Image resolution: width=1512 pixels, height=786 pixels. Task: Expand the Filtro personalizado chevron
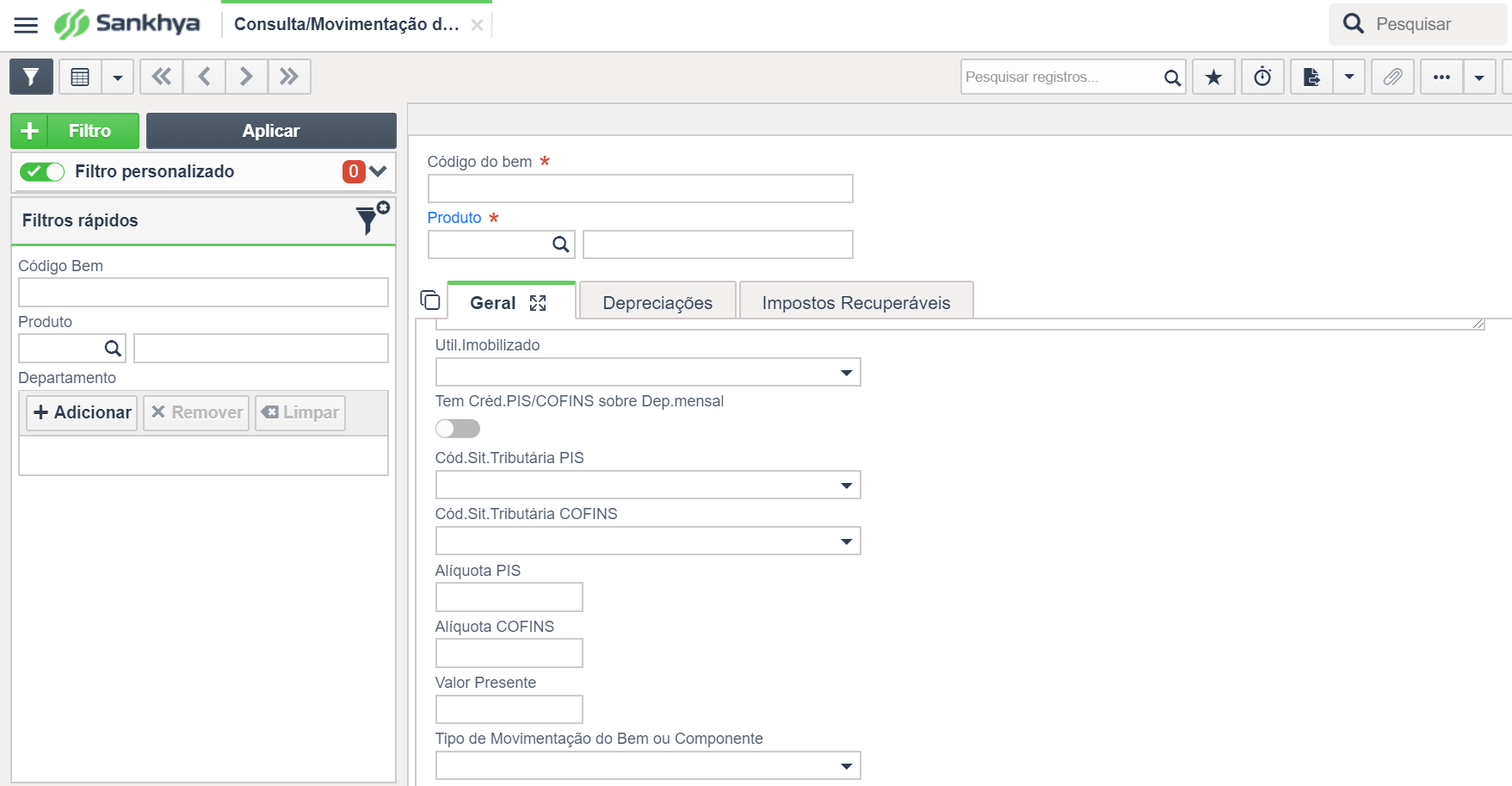379,171
